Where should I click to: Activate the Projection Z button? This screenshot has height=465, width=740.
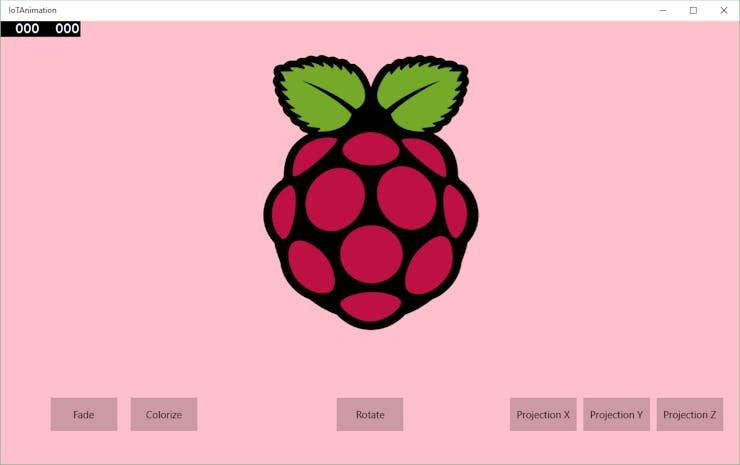click(x=690, y=414)
